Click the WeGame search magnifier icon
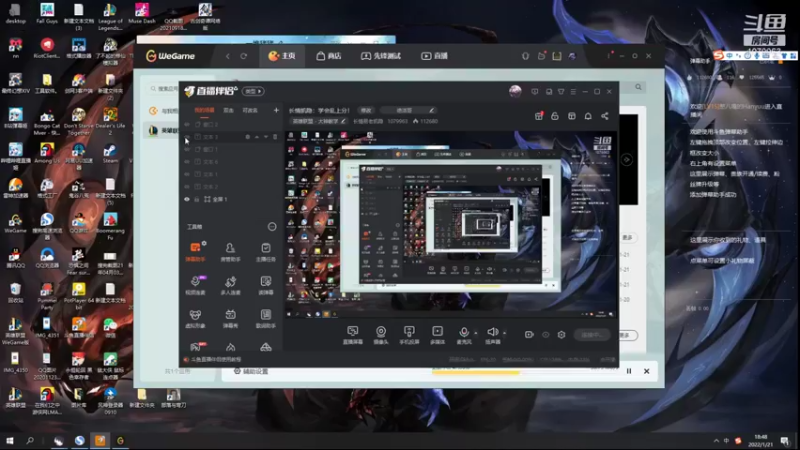Screen dimensions: 800x450 (638, 87)
